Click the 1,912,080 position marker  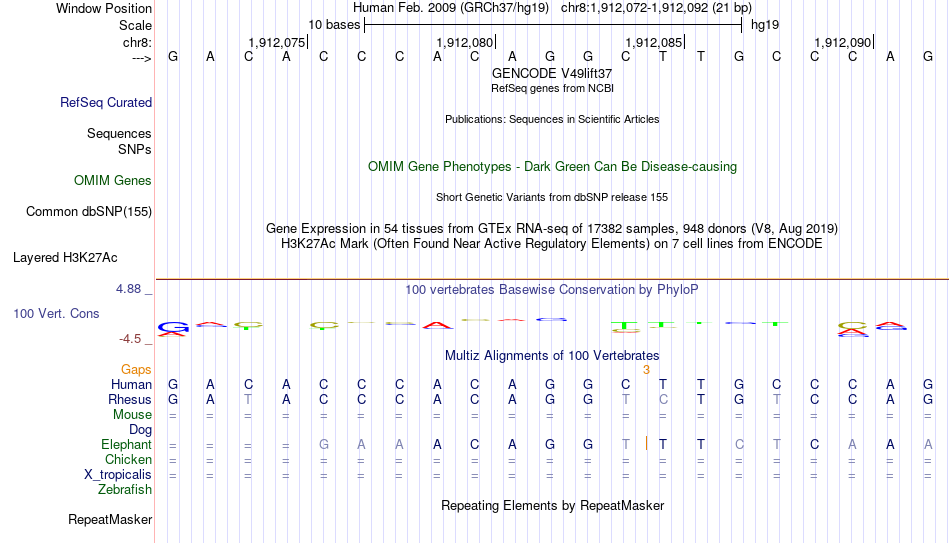465,42
